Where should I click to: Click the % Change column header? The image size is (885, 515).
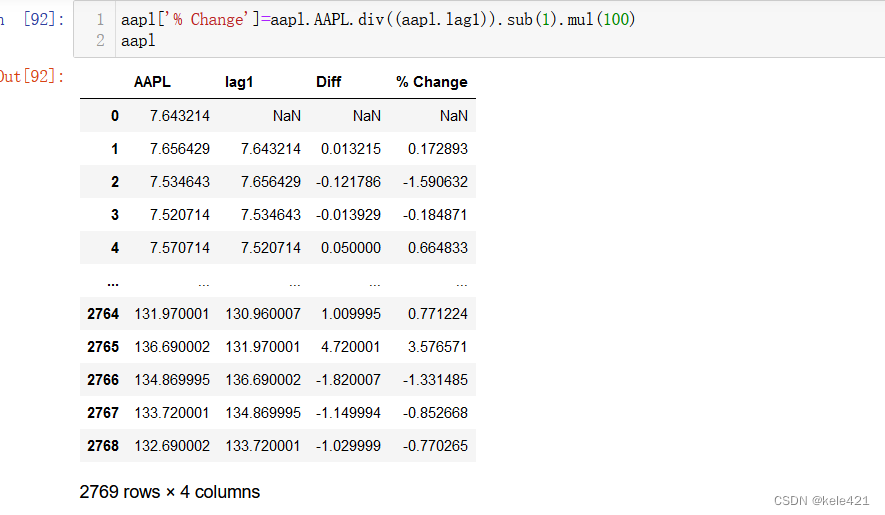[x=432, y=82]
